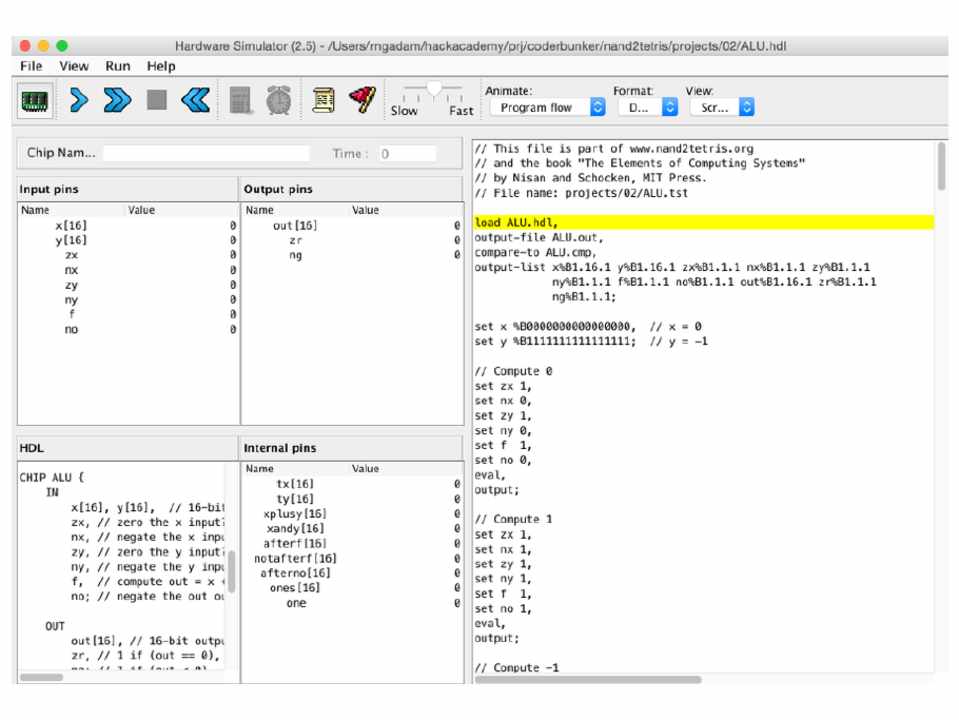
Task: Click the Single Step arrow icon
Action: 80,100
